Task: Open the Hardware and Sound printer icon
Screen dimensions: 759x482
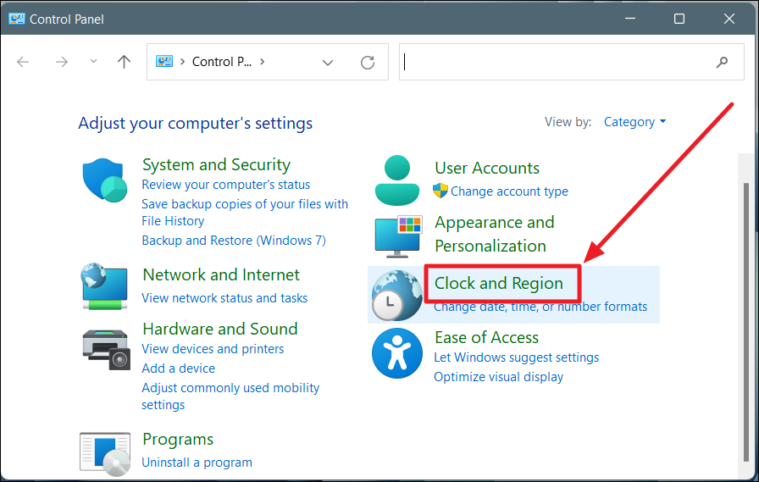Action: coord(106,349)
